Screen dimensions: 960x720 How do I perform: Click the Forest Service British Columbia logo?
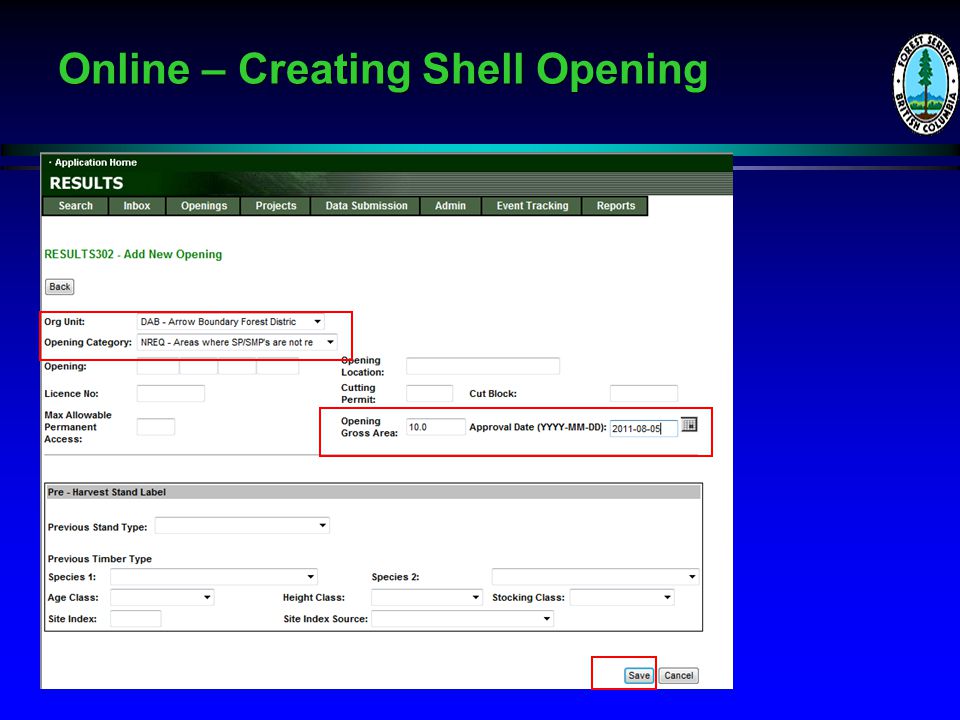click(x=925, y=83)
